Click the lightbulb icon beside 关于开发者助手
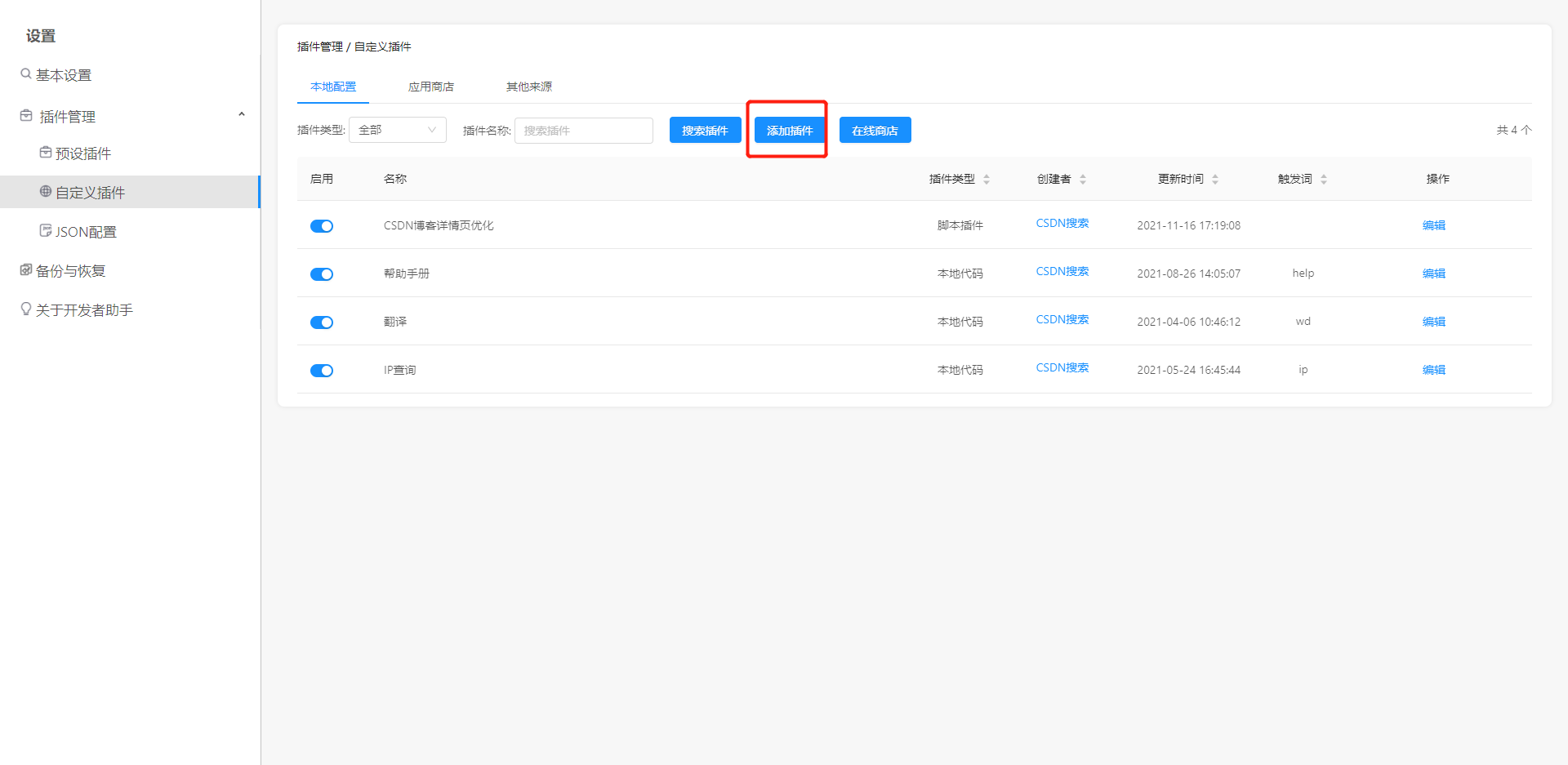The width and height of the screenshot is (1568, 765). pos(26,309)
